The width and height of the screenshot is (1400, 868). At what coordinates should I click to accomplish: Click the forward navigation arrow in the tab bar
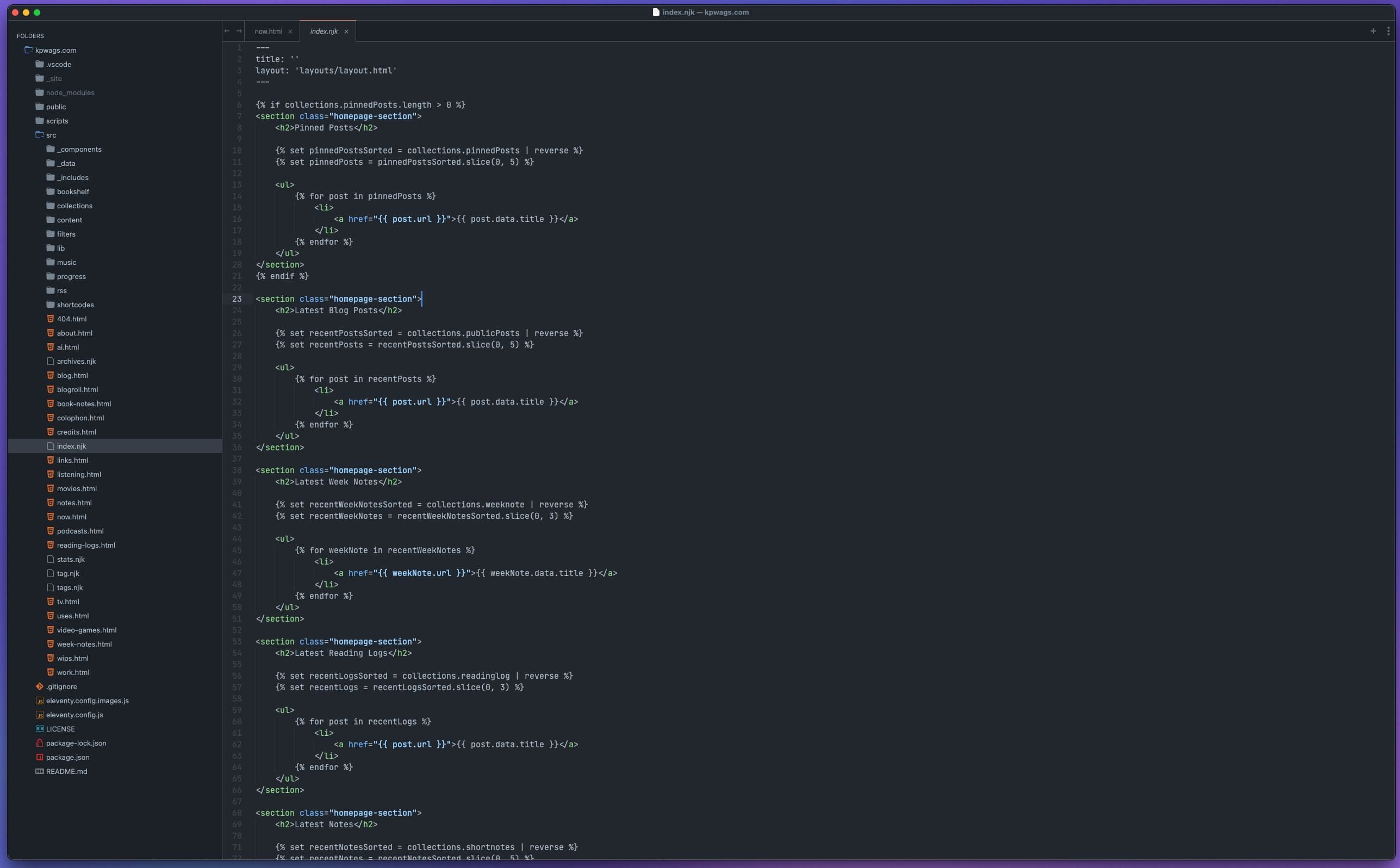[238, 31]
